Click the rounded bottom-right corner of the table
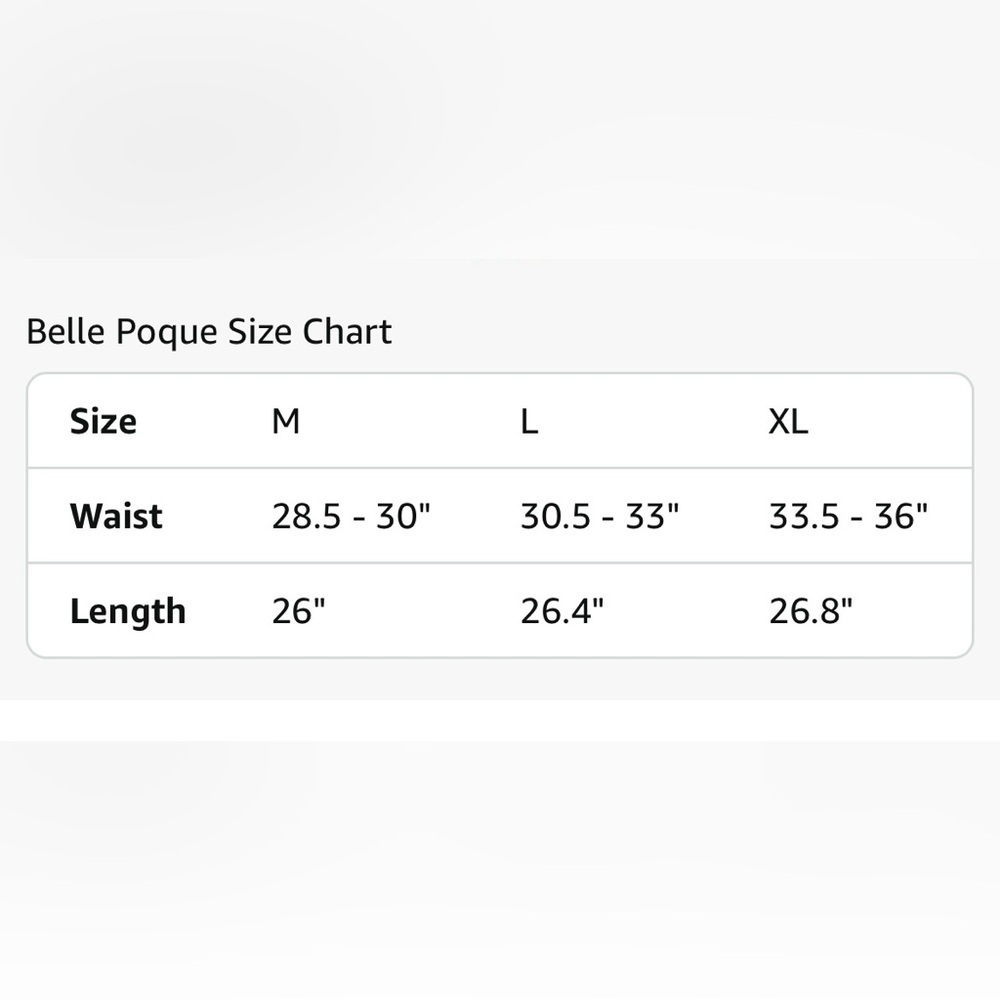This screenshot has height=1000, width=1000. pyautogui.click(x=967, y=652)
